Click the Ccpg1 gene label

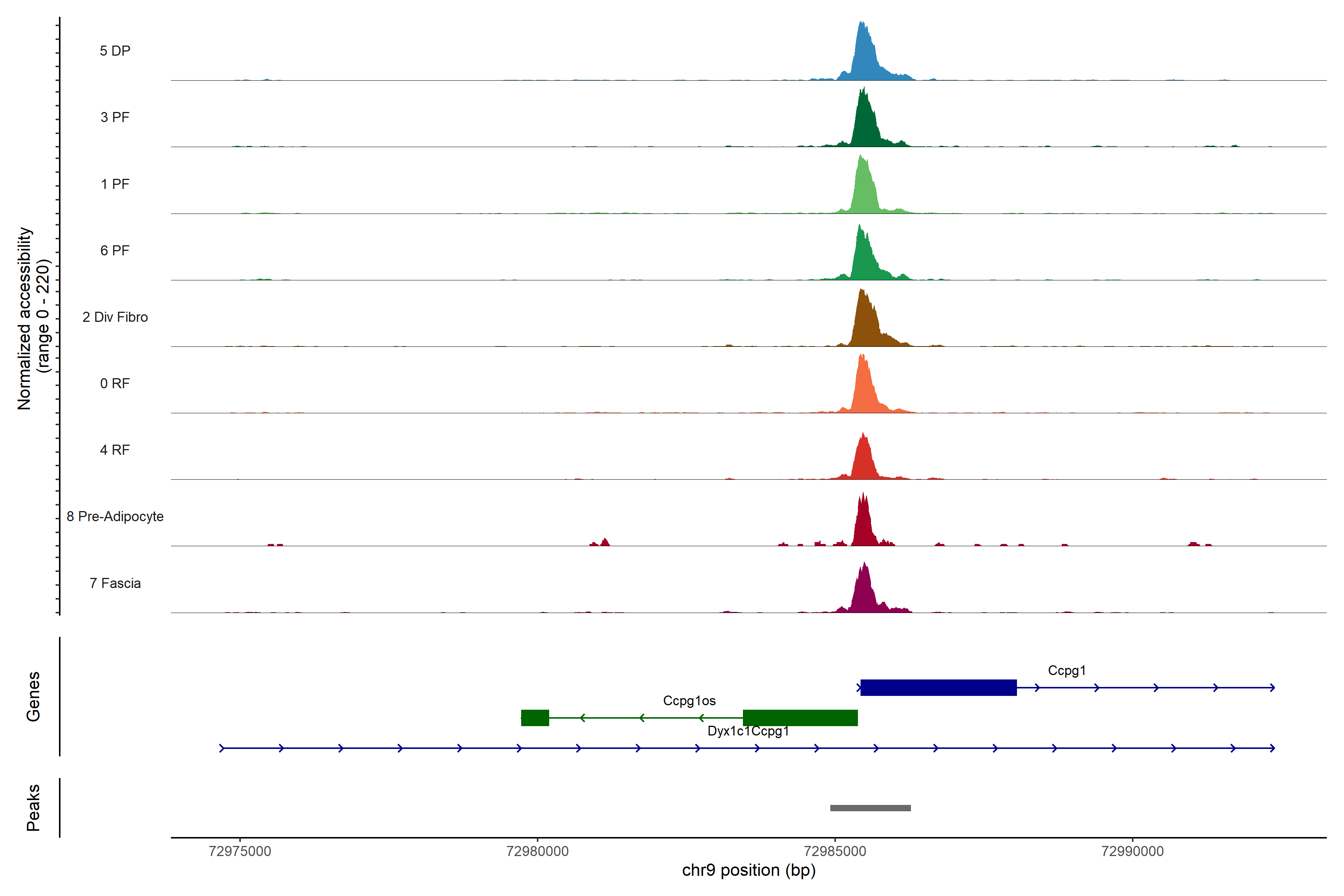point(1066,670)
